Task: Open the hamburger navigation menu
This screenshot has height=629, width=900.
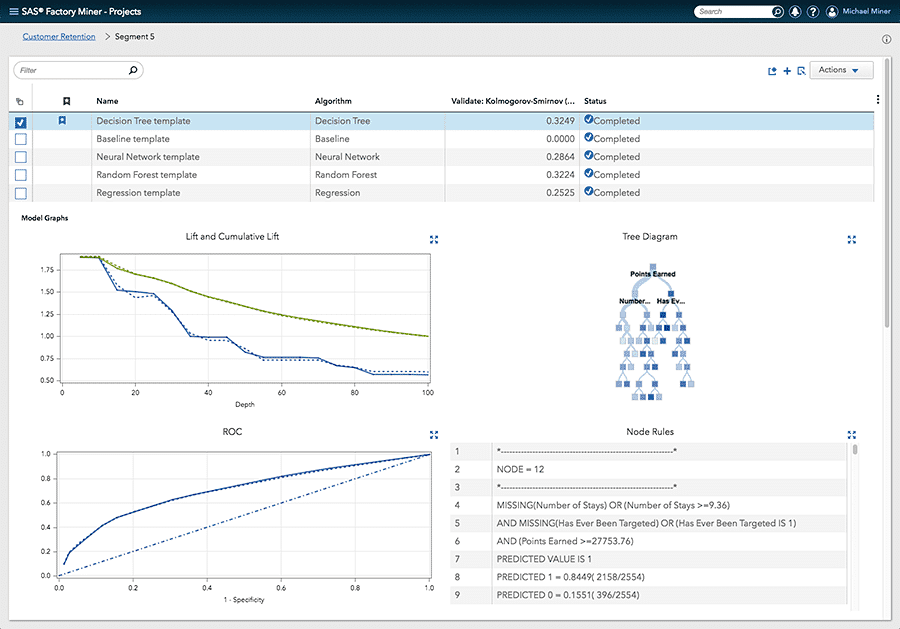Action: (12, 11)
